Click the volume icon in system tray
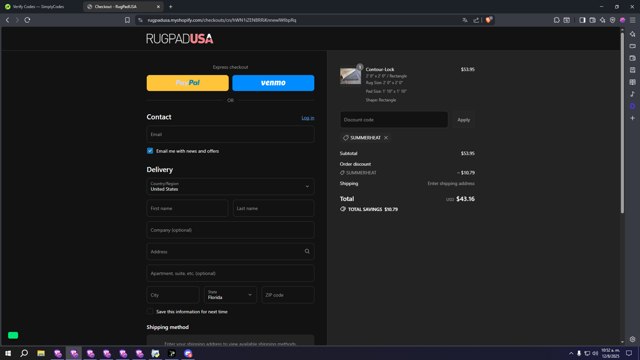Image resolution: width=640 pixels, height=360 pixels. point(595,353)
